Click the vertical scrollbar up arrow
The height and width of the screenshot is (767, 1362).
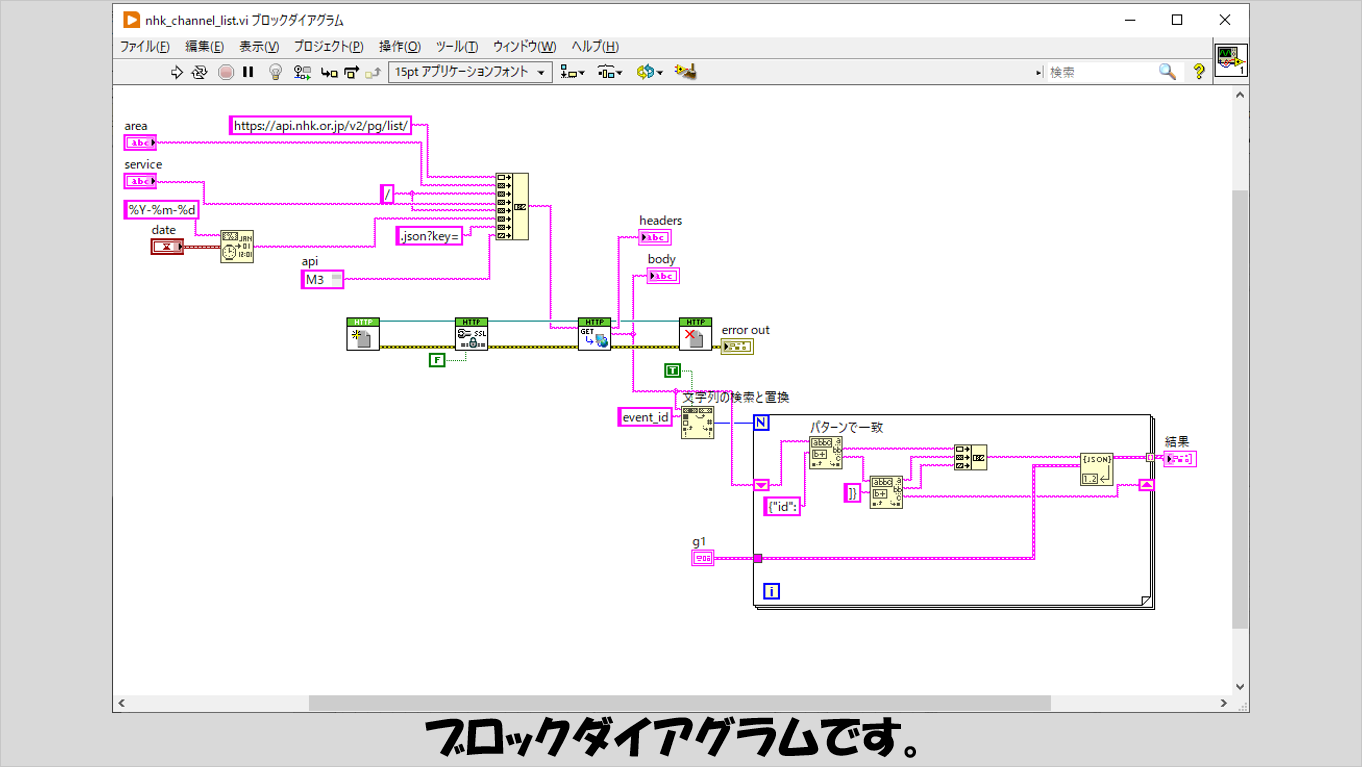(1240, 94)
